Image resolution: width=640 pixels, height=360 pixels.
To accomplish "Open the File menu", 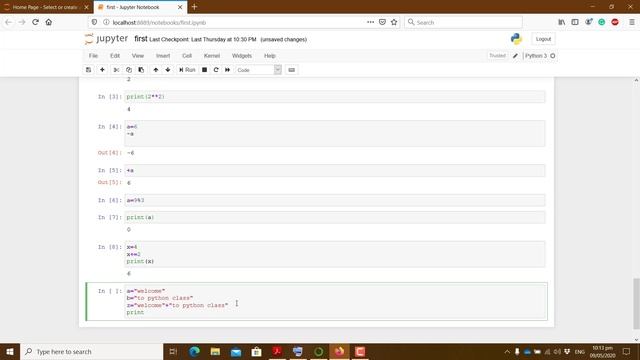I will coord(93,56).
